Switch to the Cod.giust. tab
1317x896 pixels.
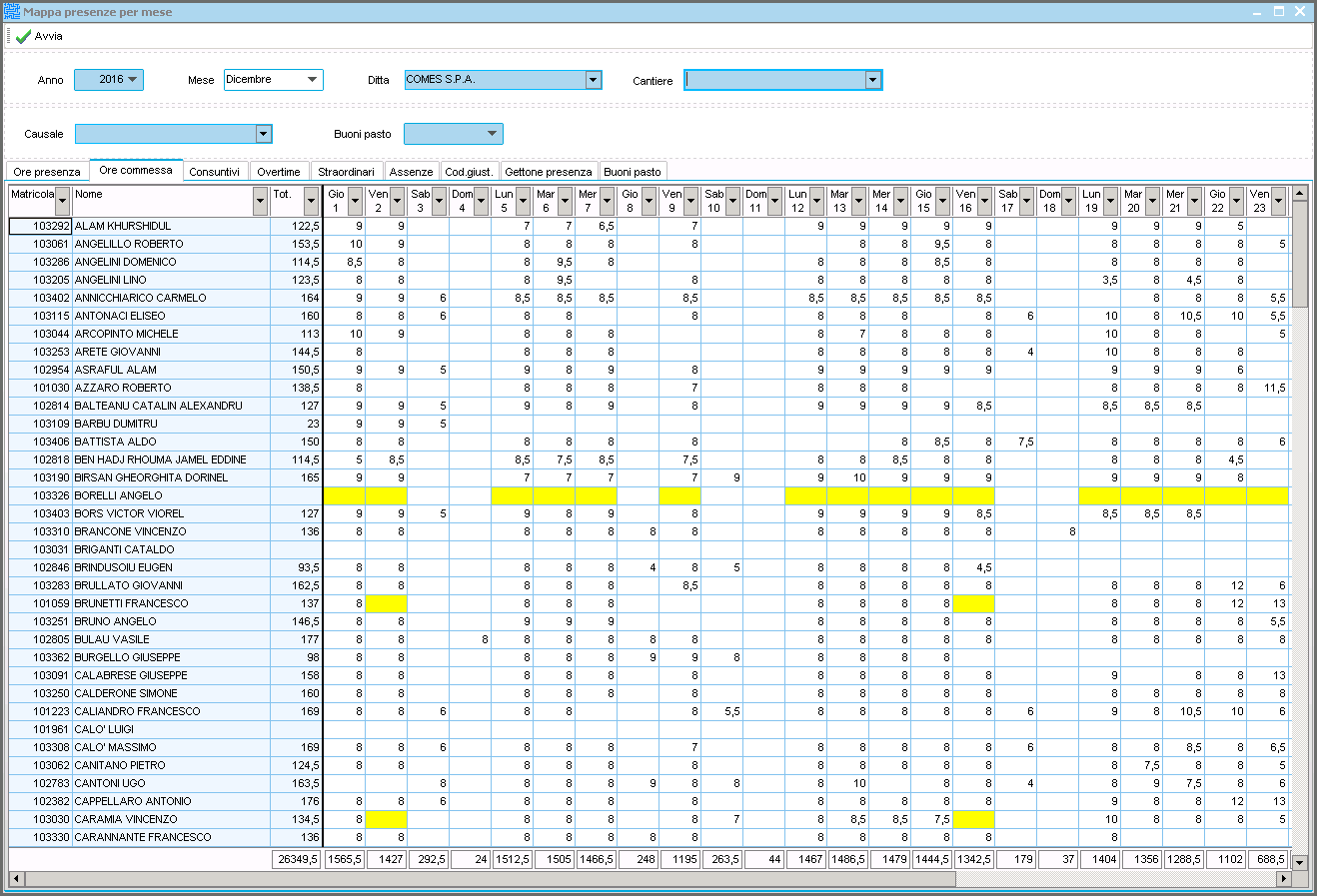[469, 172]
